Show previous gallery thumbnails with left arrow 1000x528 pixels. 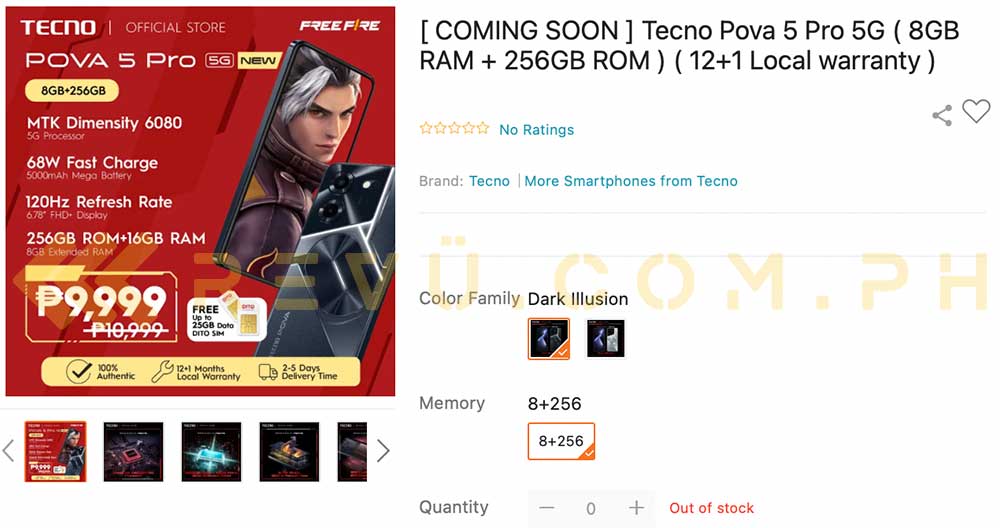point(9,451)
